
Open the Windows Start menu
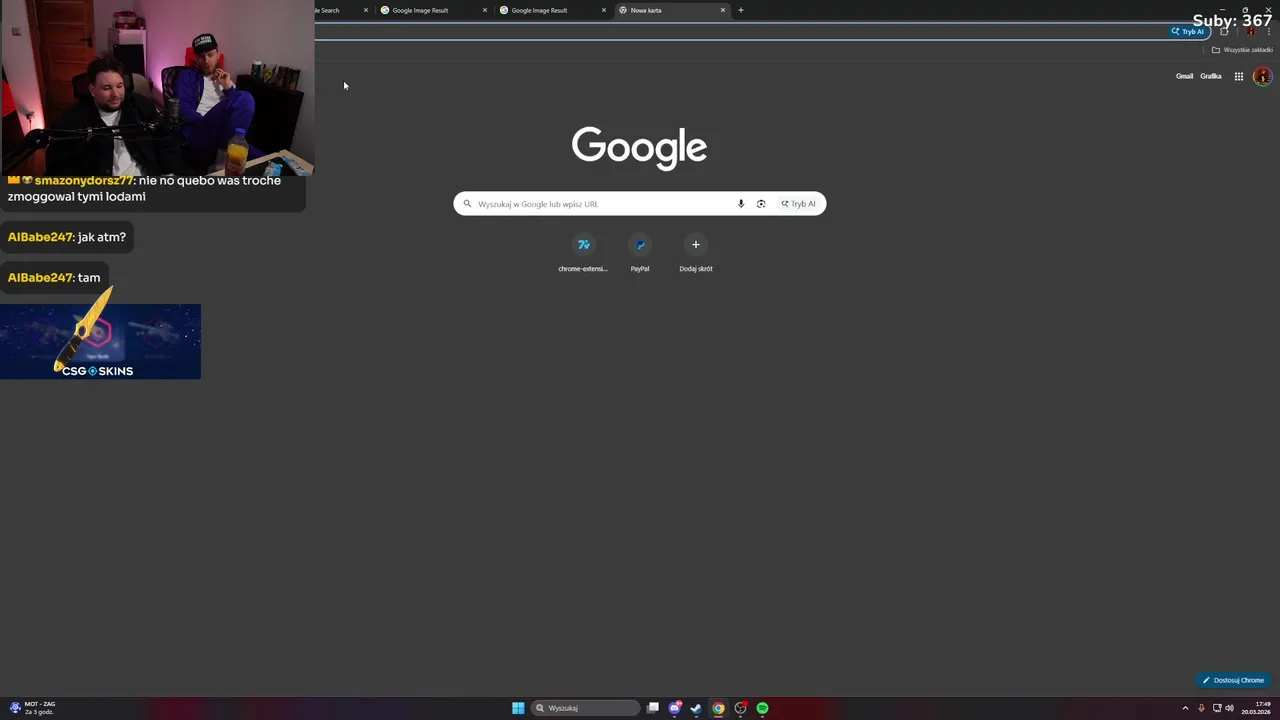(518, 708)
